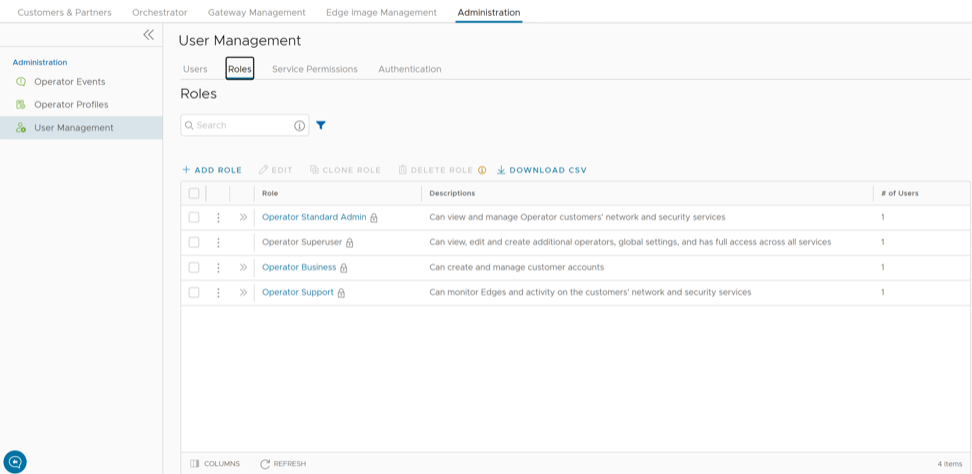Open Operator Events in the sidebar

tap(69, 82)
